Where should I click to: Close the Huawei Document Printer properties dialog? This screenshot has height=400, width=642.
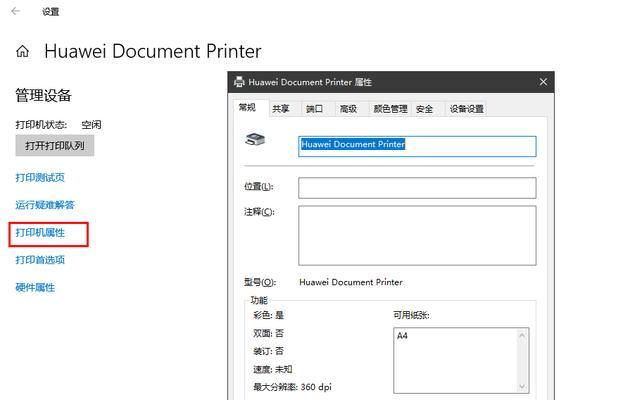click(x=543, y=82)
